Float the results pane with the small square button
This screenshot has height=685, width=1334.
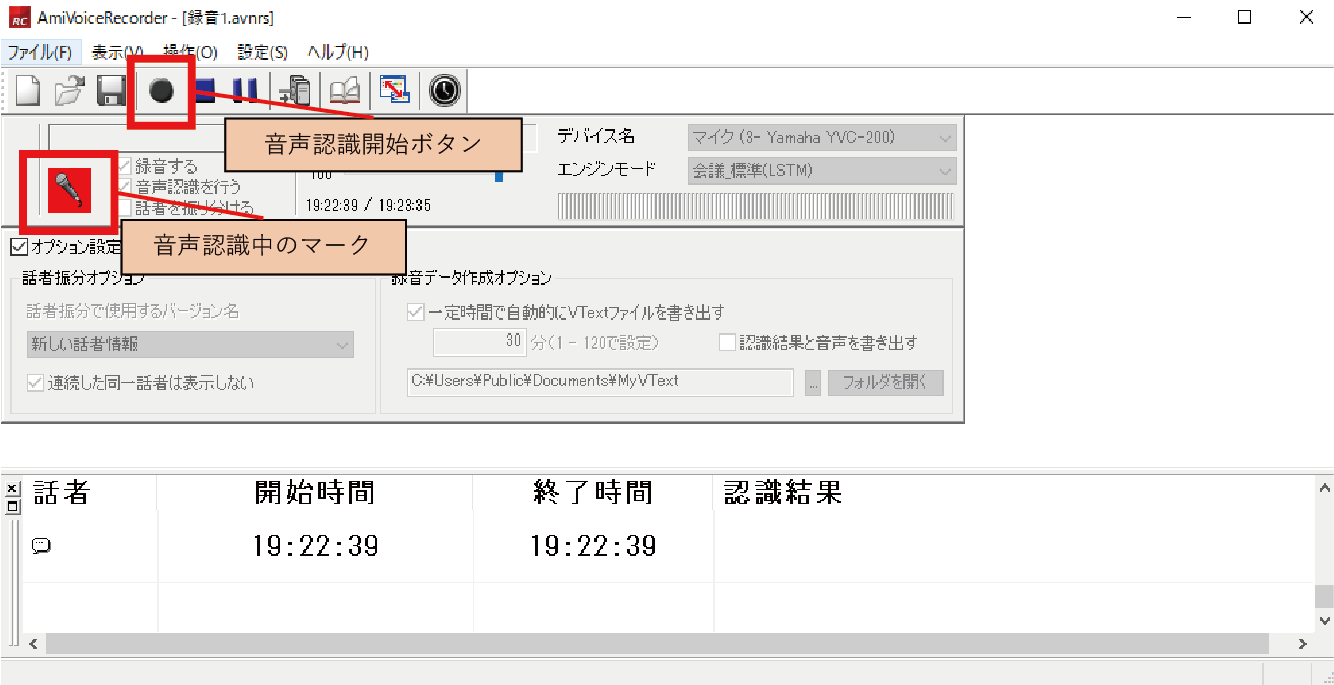tap(12, 505)
